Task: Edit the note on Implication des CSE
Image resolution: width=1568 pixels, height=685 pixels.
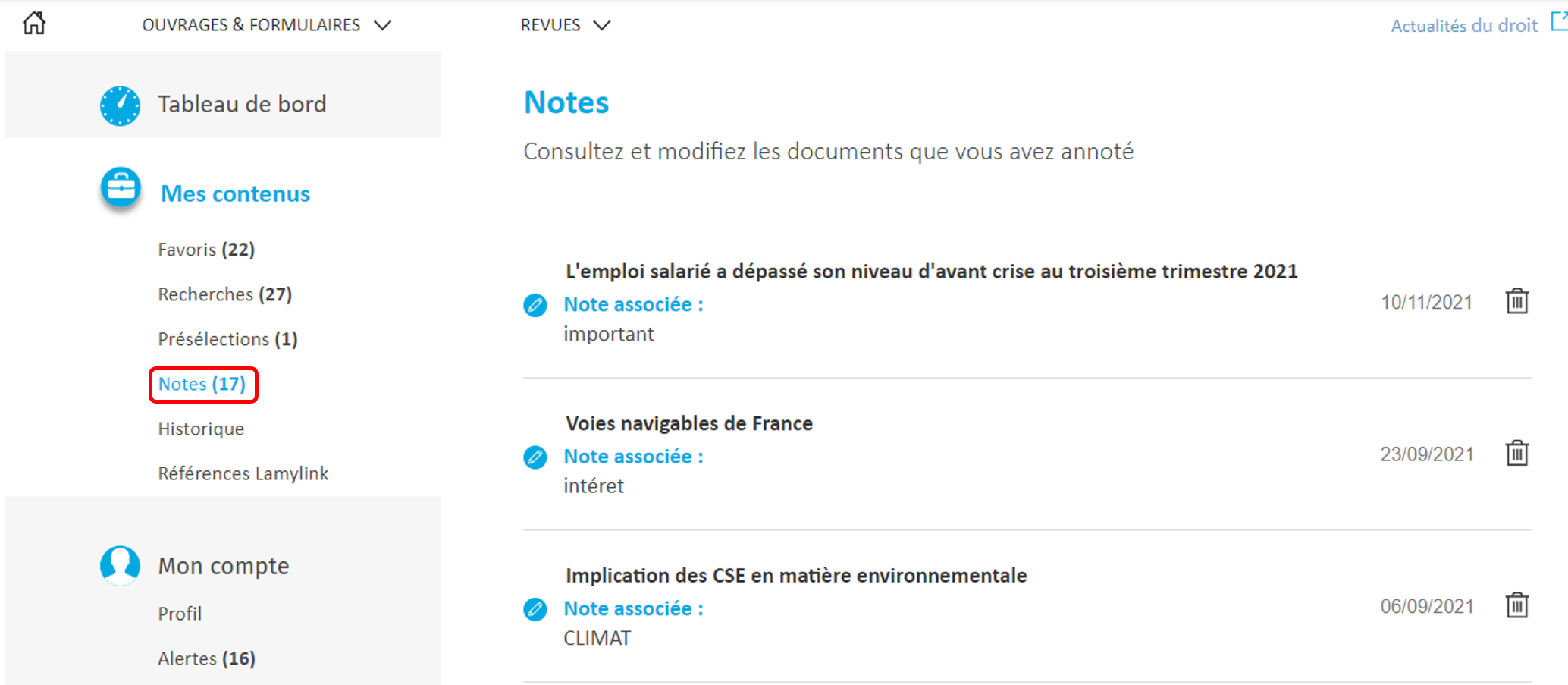Action: click(x=535, y=609)
